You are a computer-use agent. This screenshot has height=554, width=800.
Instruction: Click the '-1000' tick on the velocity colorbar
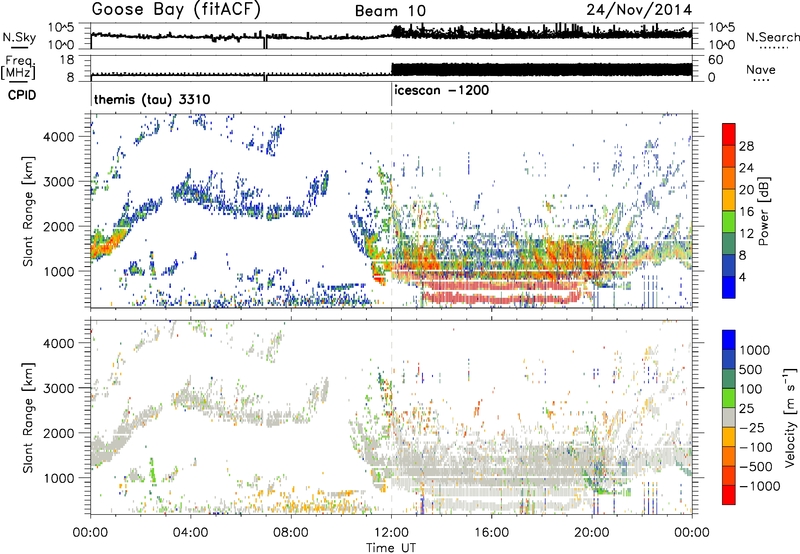(759, 486)
